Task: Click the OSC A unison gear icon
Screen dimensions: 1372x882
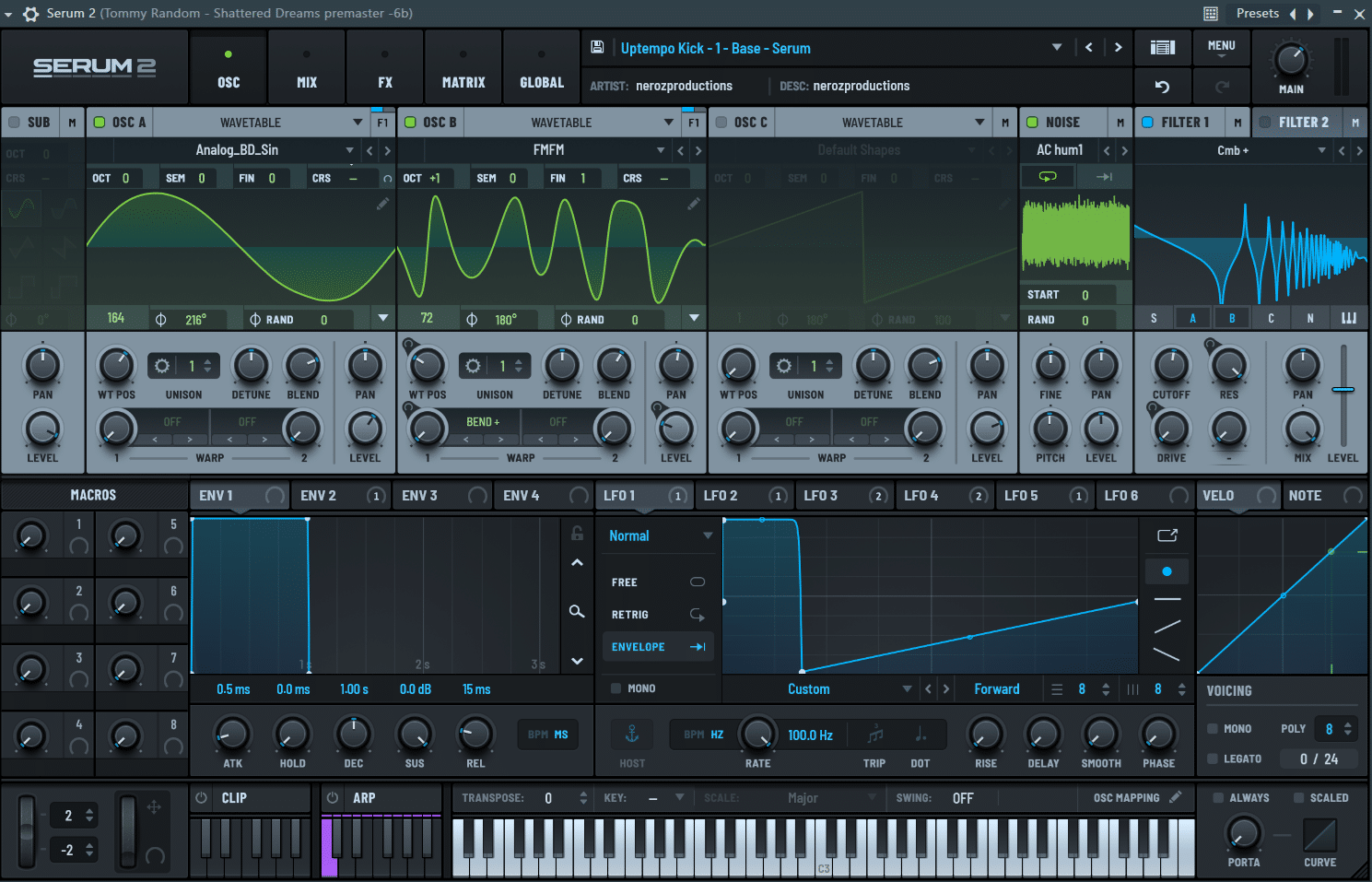Action: [x=162, y=366]
